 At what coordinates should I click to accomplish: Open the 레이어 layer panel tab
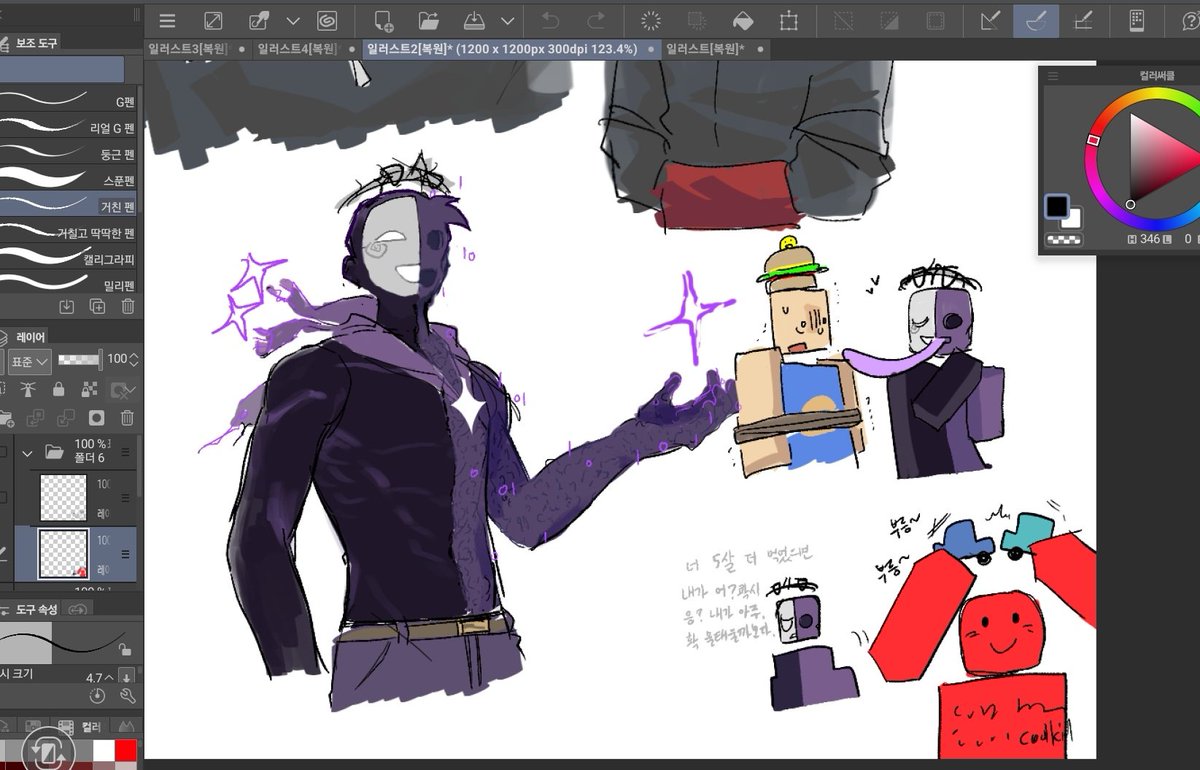coord(24,337)
